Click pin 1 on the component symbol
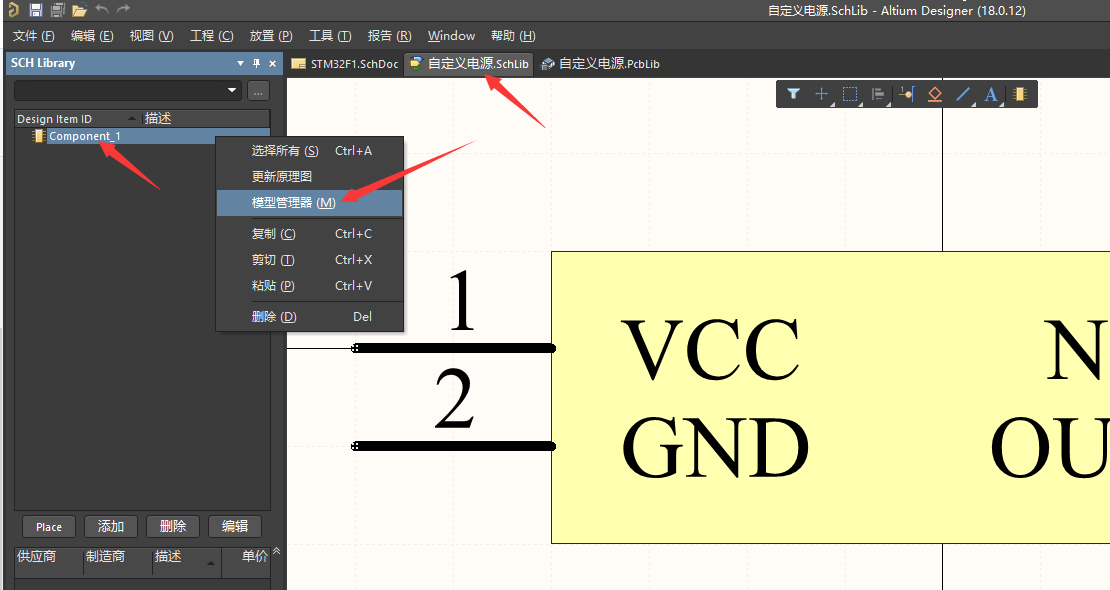 click(x=453, y=348)
